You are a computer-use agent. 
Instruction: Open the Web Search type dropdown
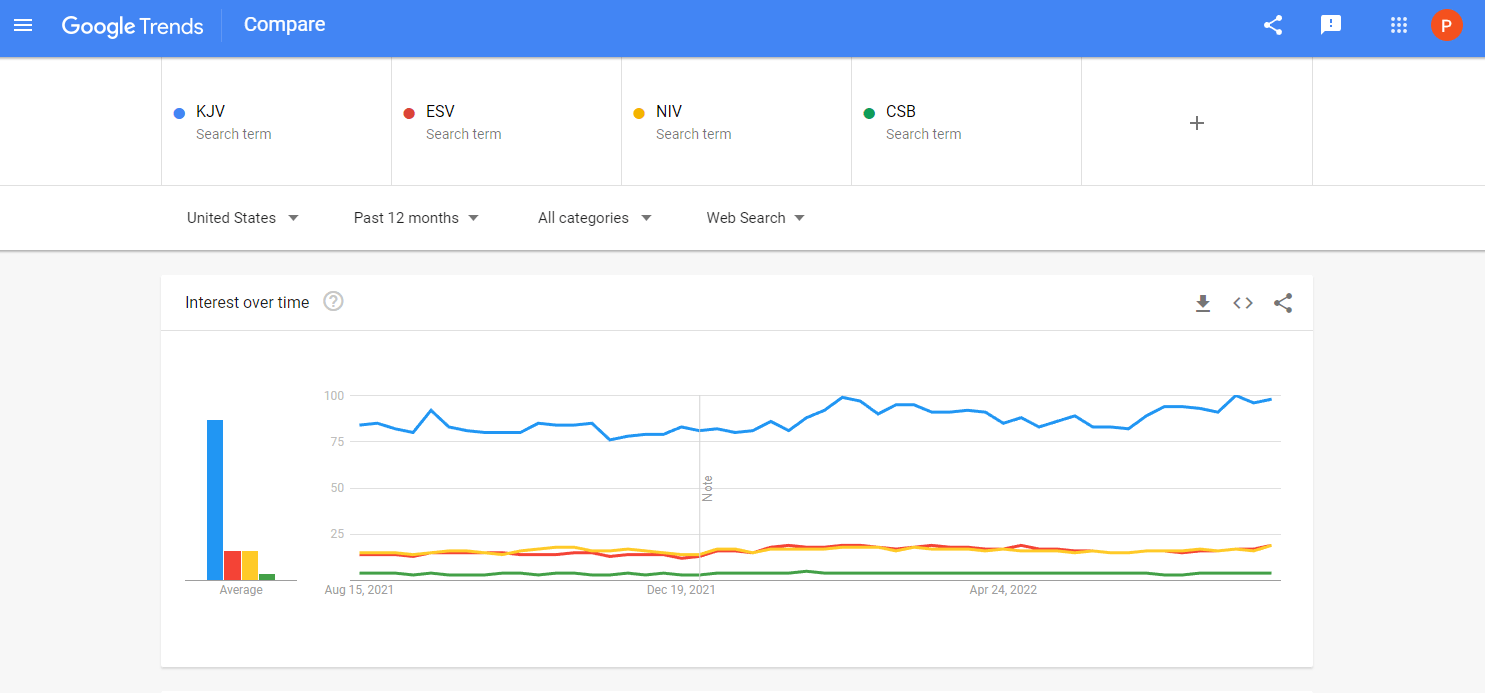tap(755, 218)
